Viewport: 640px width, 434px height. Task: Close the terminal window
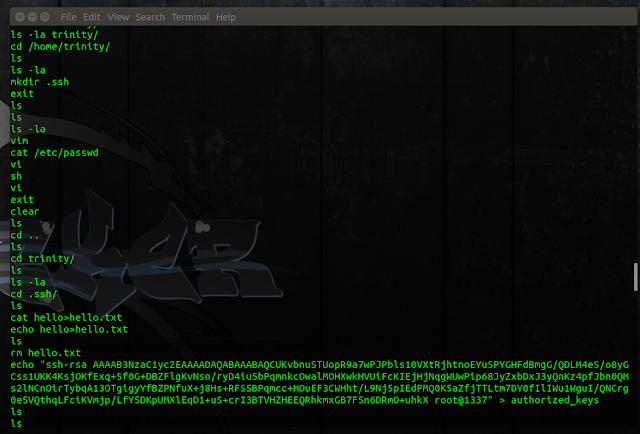click(x=20, y=17)
